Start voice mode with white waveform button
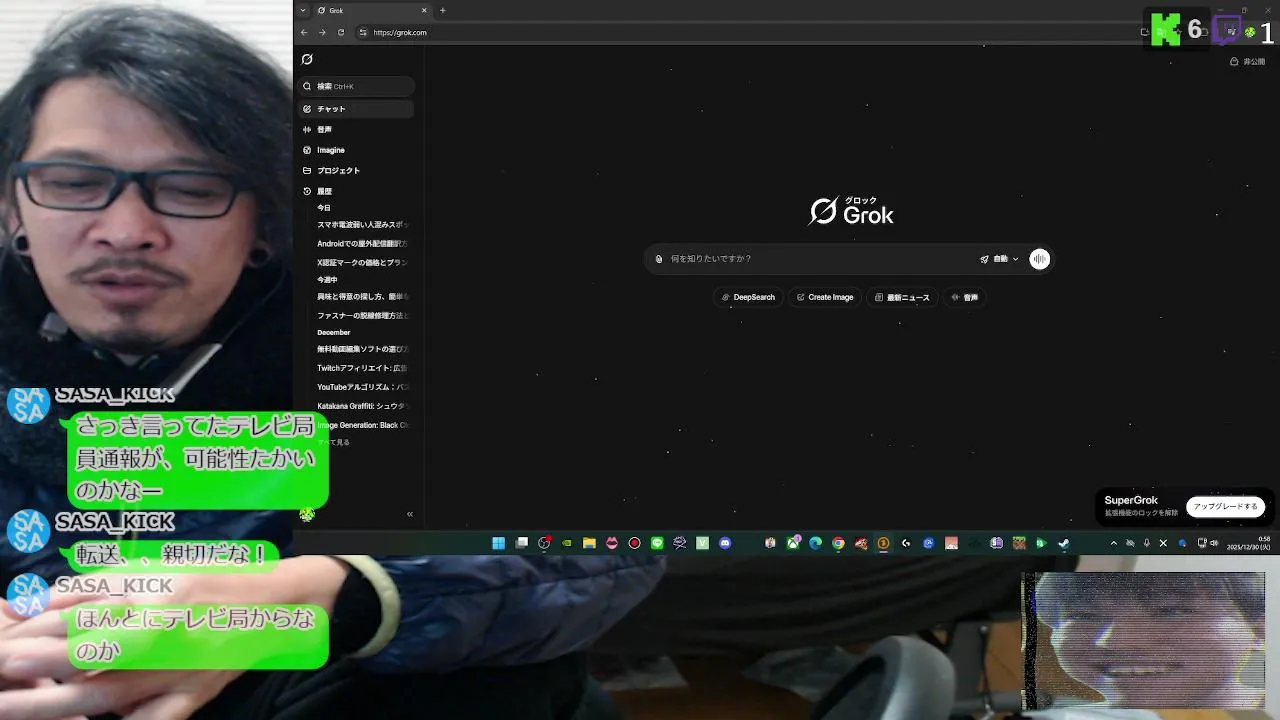Viewport: 1280px width, 720px height. tap(1040, 259)
